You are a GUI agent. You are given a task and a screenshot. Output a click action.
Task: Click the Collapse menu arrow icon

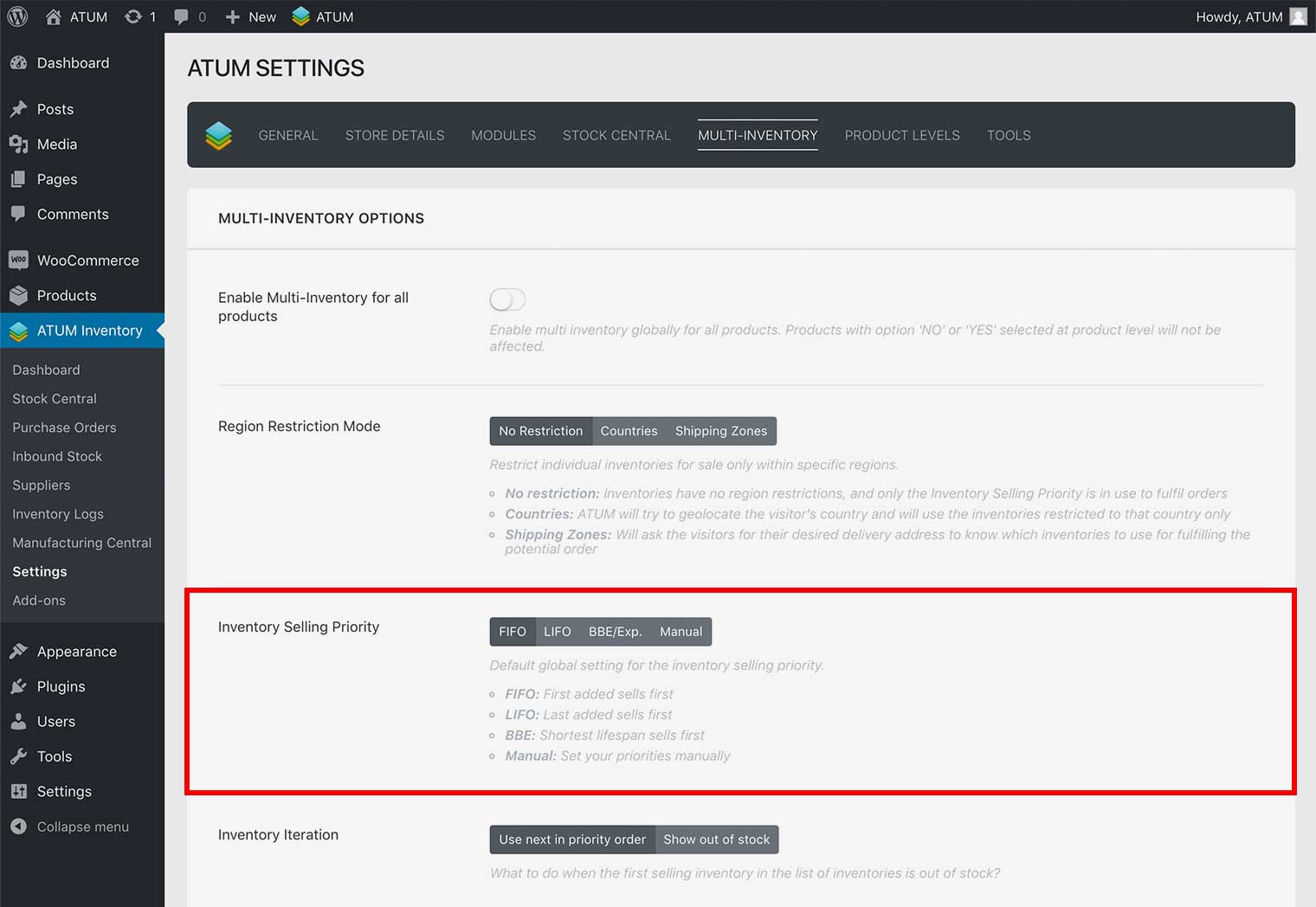(x=18, y=827)
